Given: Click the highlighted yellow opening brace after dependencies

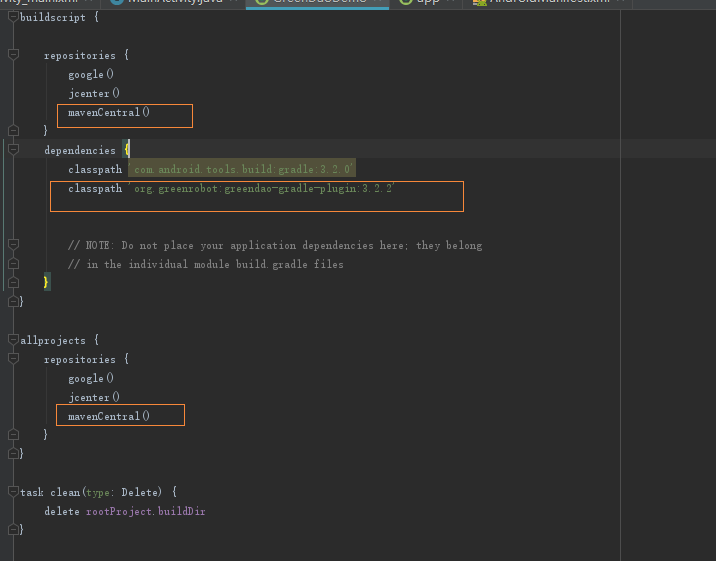Looking at the screenshot, I should pyautogui.click(x=126, y=149).
